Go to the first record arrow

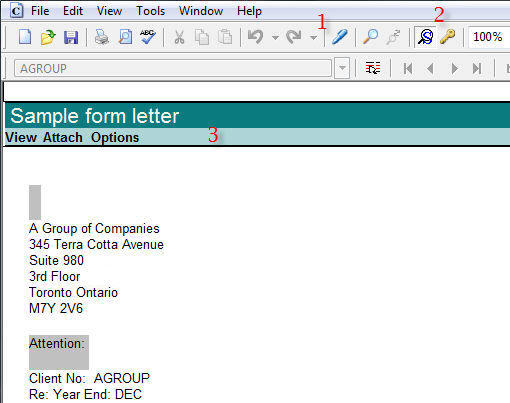click(408, 69)
